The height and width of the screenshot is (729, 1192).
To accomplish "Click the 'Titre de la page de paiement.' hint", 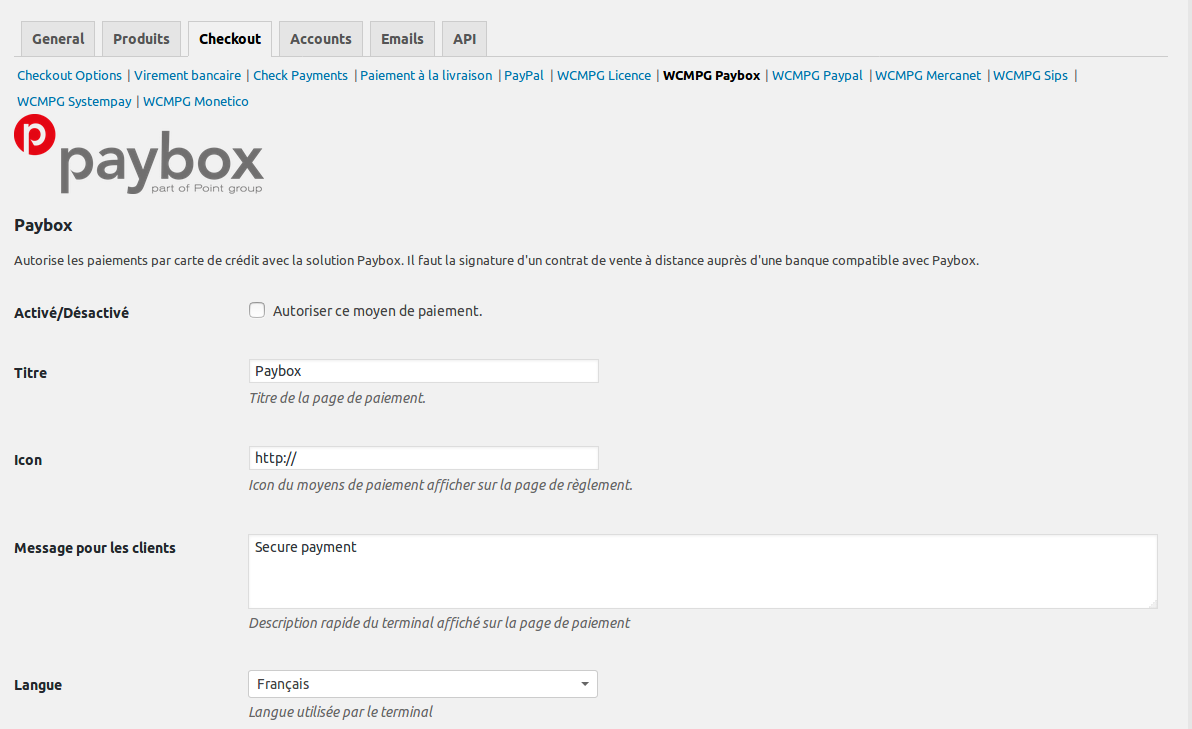I will (x=337, y=398).
